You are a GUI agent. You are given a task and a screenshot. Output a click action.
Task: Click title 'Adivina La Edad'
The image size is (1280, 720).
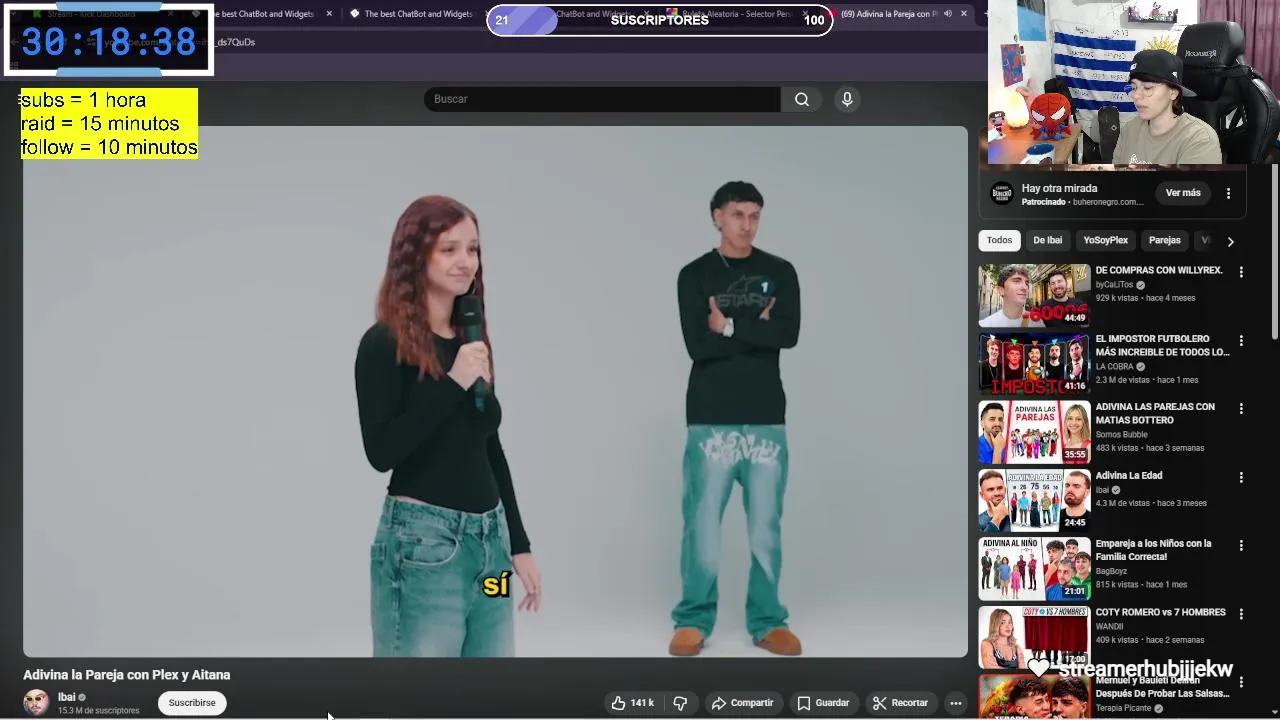[1129, 476]
